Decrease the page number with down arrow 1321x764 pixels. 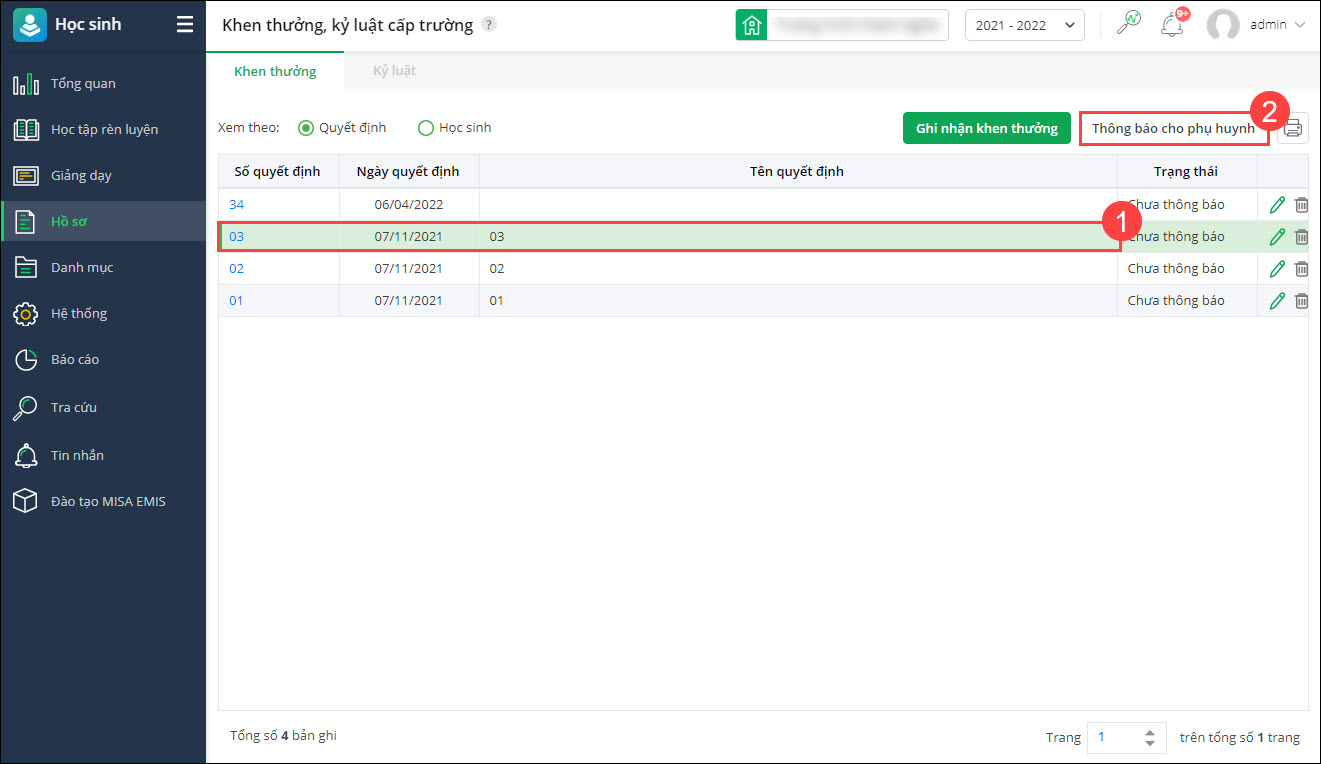[1150, 744]
